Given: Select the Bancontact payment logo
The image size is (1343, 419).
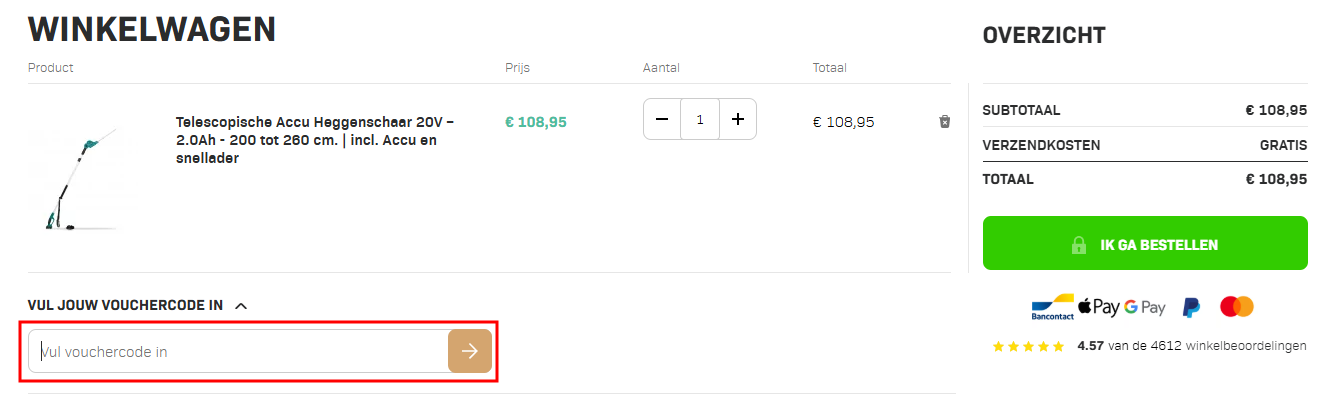Looking at the screenshot, I should (x=1052, y=308).
